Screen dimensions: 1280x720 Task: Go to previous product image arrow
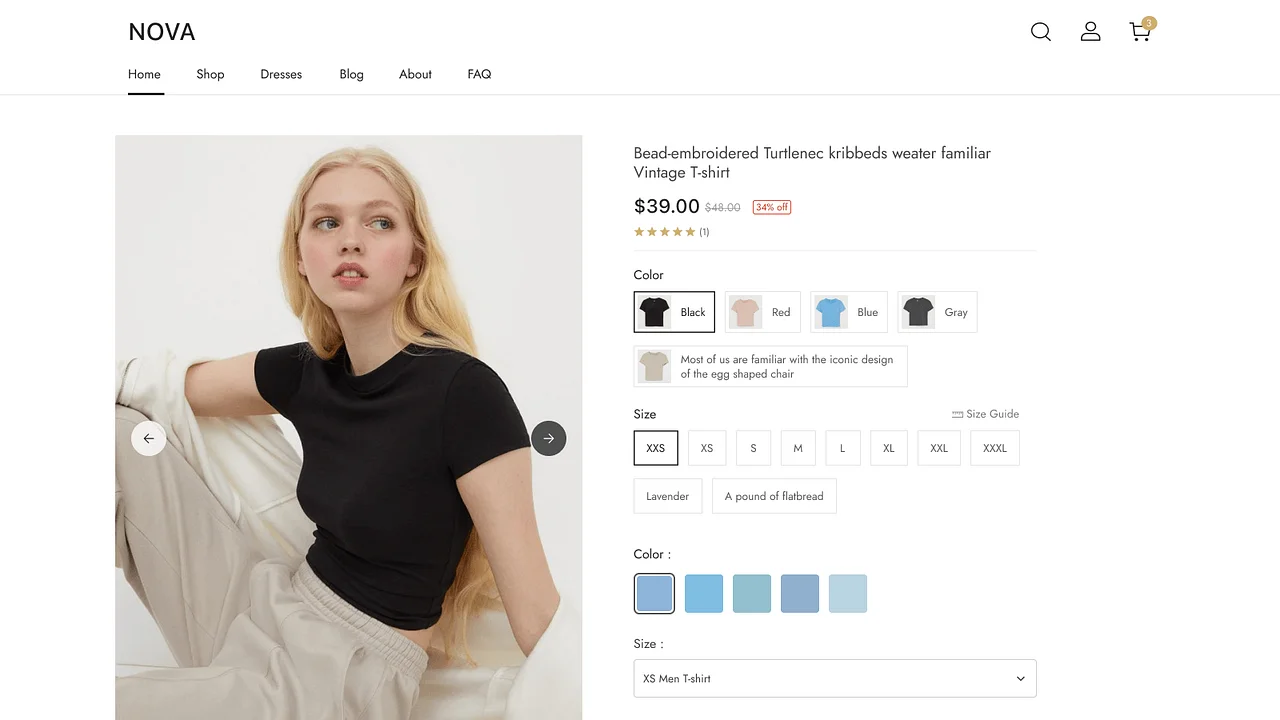(x=149, y=438)
